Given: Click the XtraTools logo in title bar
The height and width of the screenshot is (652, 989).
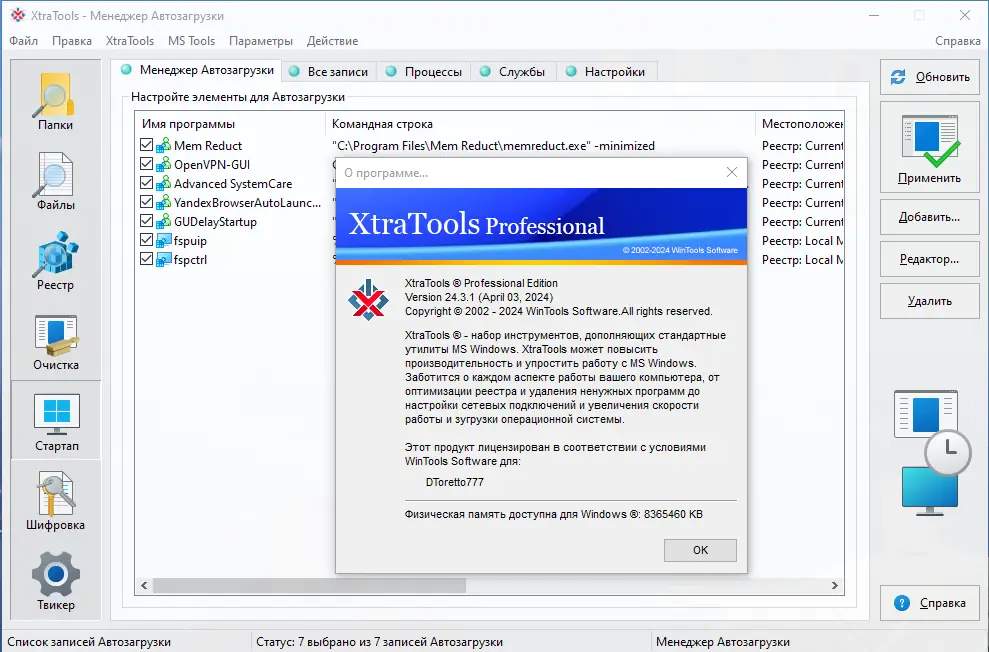Looking at the screenshot, I should [x=18, y=15].
